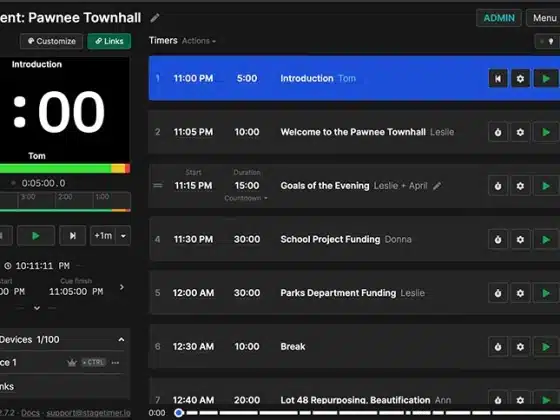The width and height of the screenshot is (560, 420).
Task: Open the Countdown type dropdown
Action: [246, 198]
